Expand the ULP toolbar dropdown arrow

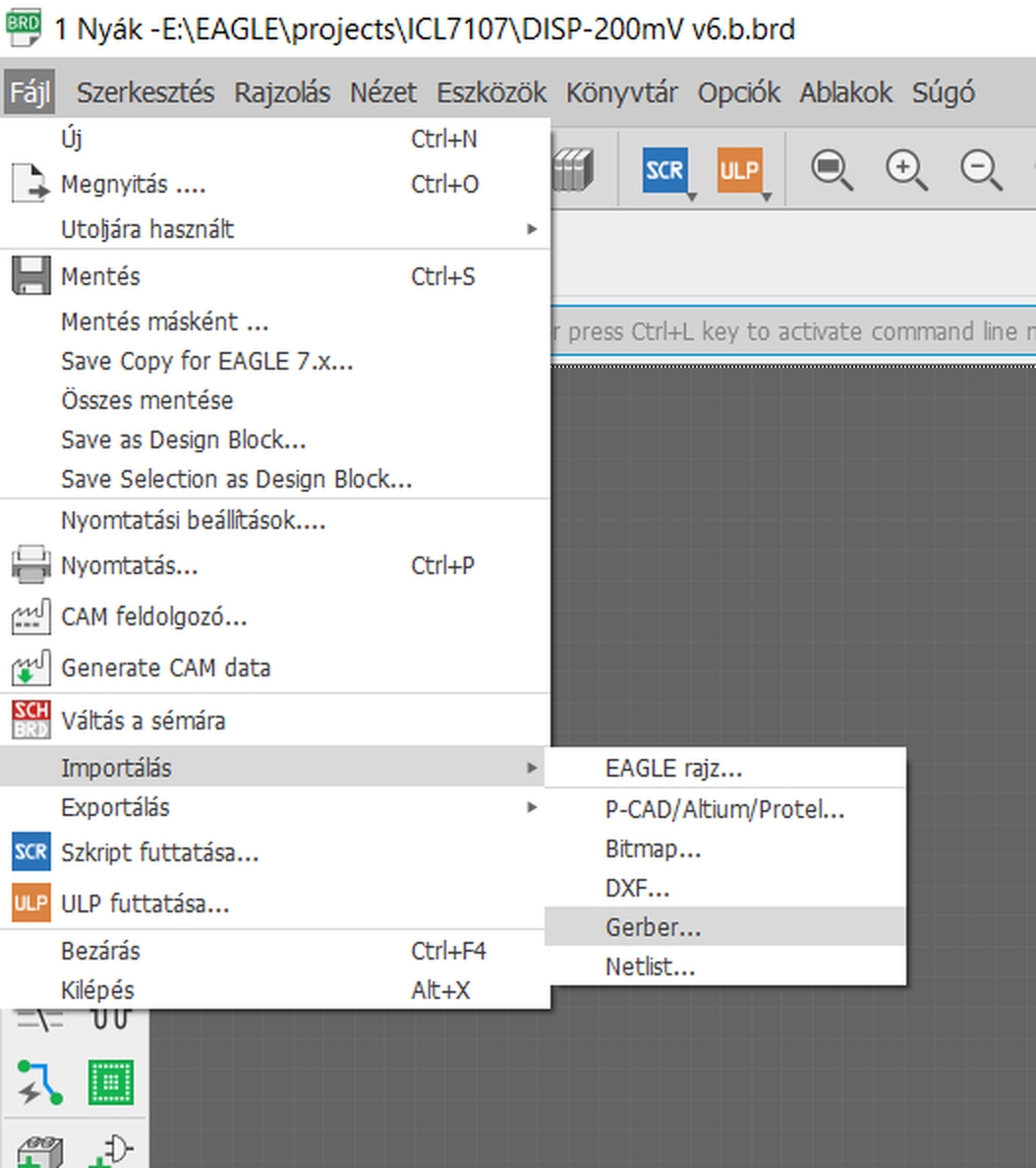[767, 197]
